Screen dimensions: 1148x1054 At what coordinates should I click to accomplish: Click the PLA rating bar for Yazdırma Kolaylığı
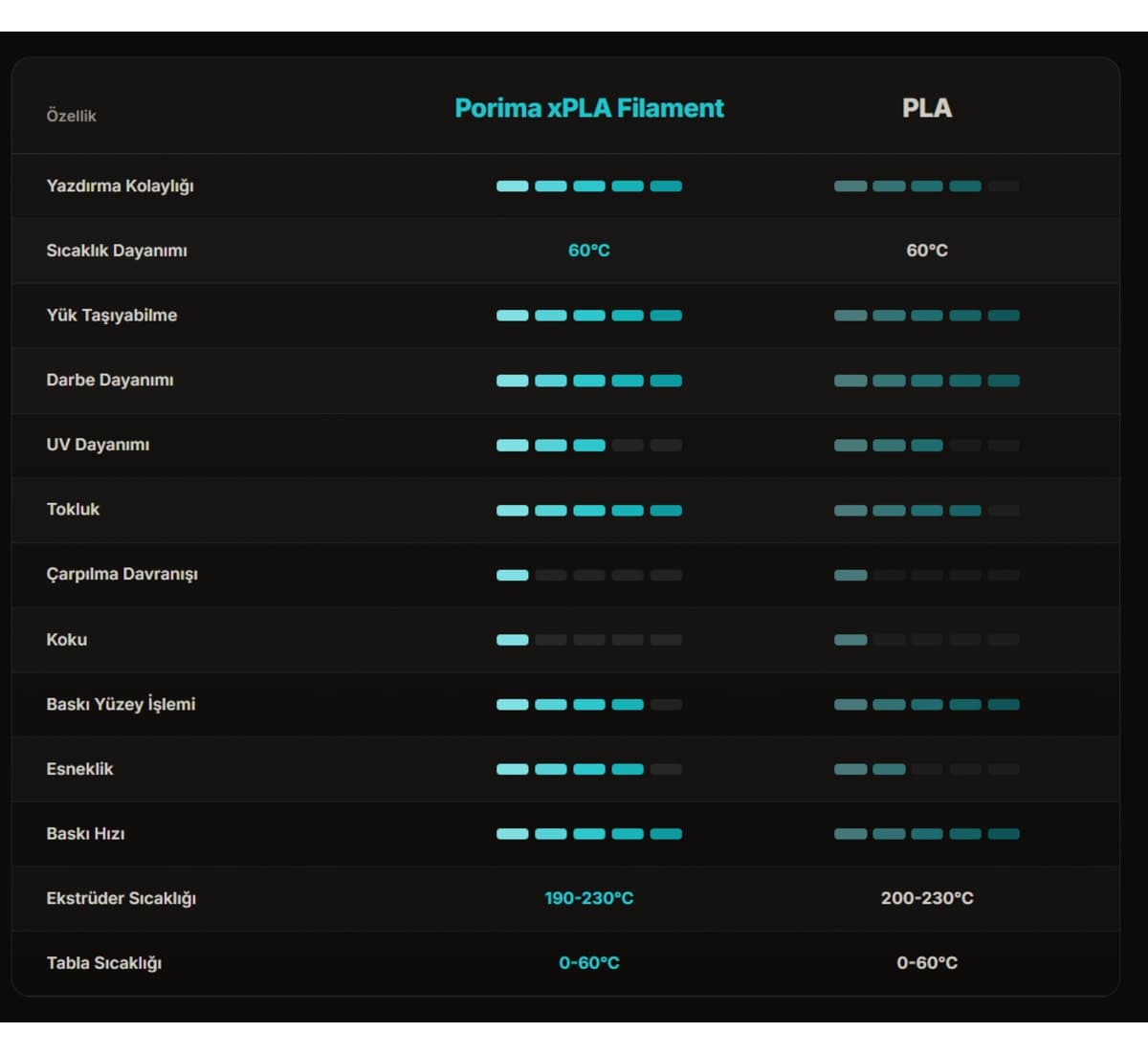[x=927, y=186]
